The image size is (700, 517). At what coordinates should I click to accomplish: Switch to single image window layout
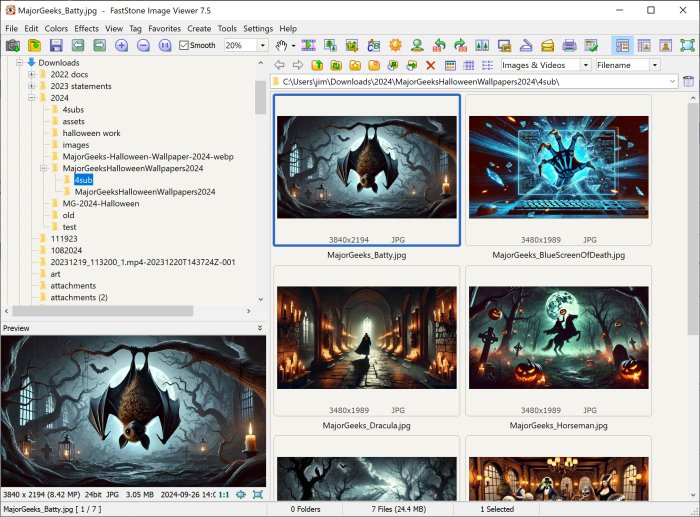point(666,45)
